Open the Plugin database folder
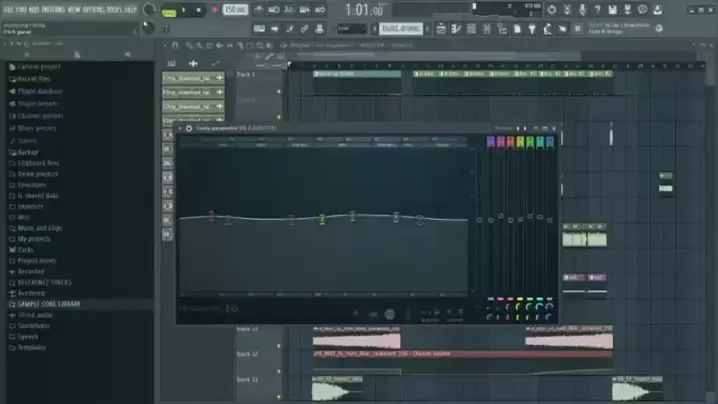Viewport: 718px width, 404px height. point(42,88)
